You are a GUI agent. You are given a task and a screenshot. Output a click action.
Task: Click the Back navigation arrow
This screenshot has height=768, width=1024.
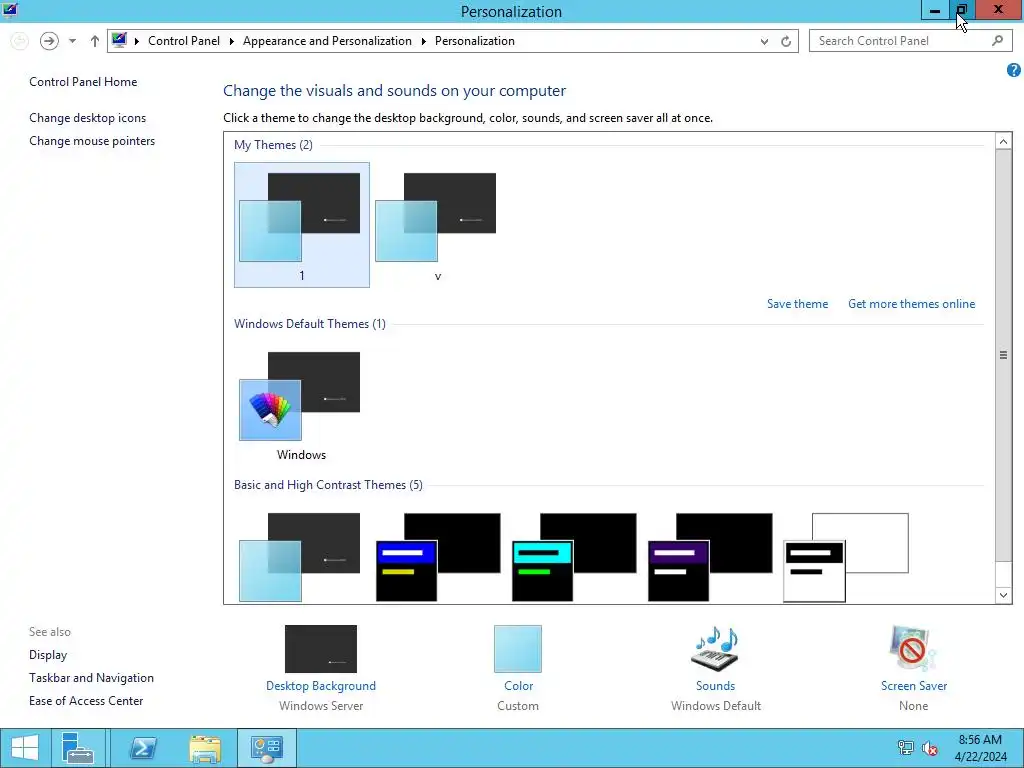[20, 41]
